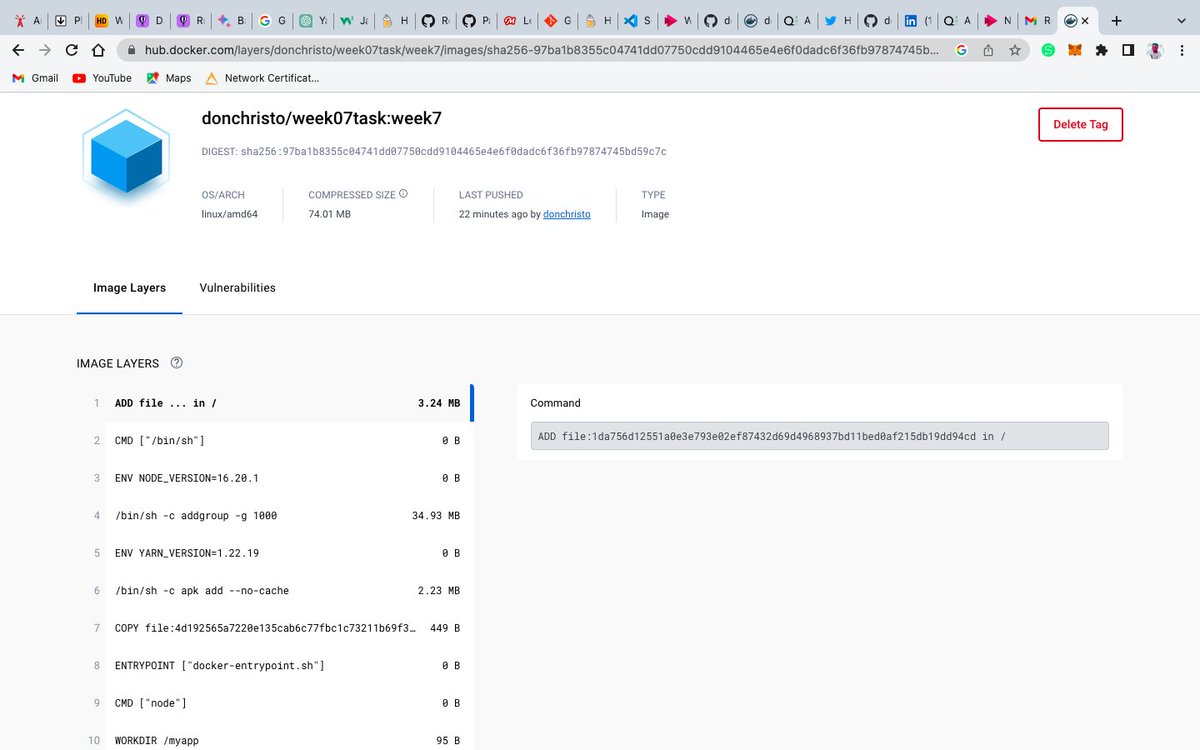Click the 74.01 MB size value

329,214
